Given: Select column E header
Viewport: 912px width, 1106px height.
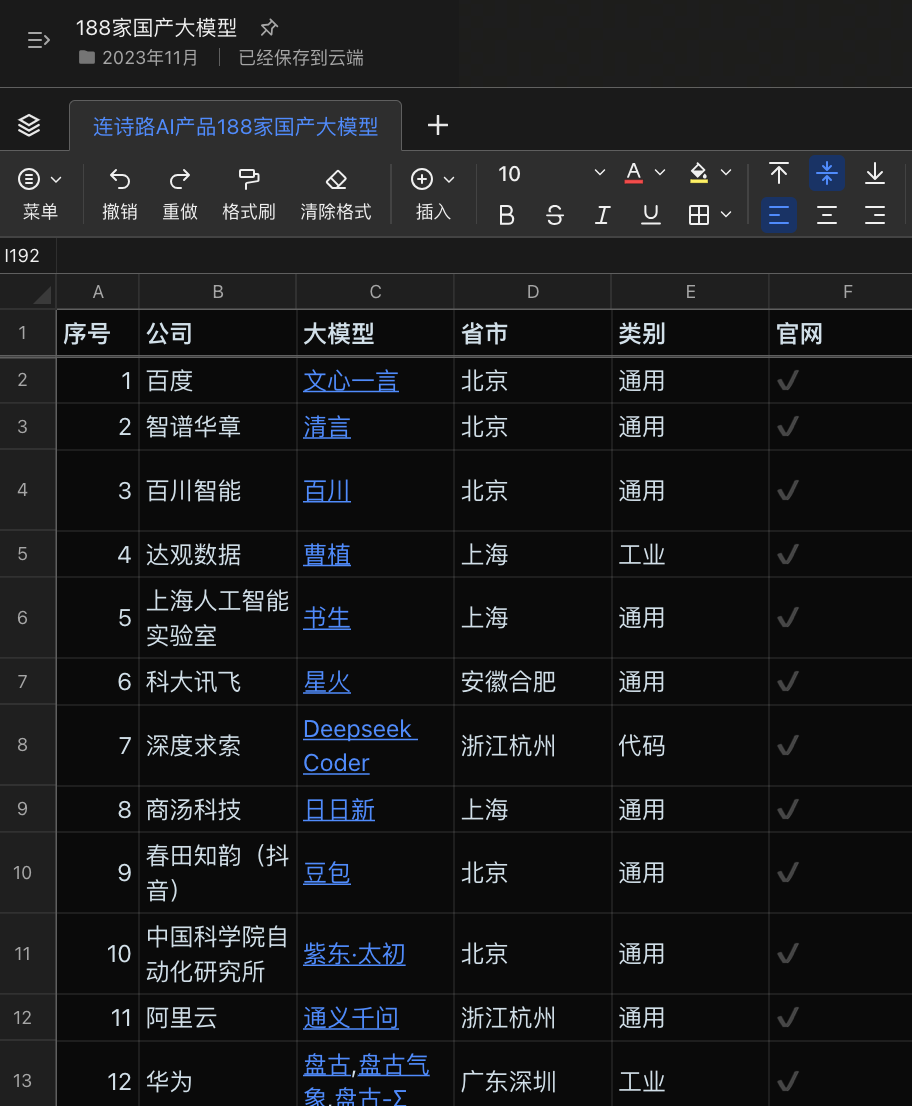Looking at the screenshot, I should point(691,292).
